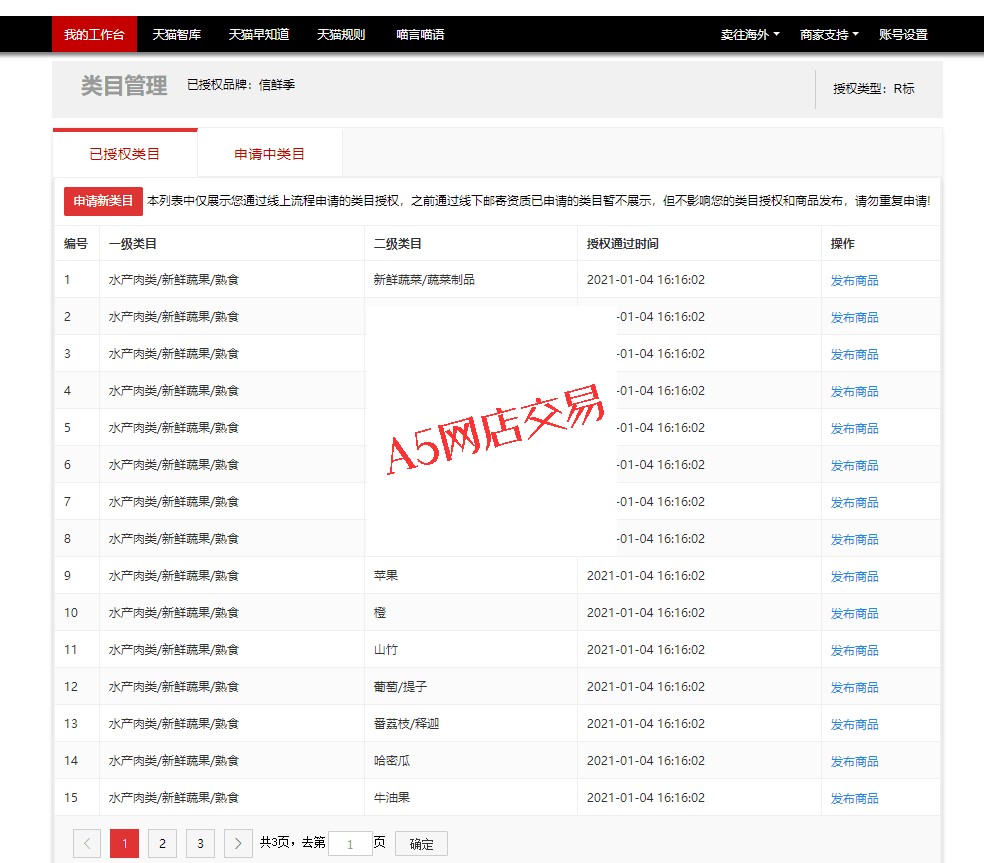The image size is (984, 863).
Task: Open 我的工作台 in the navigation bar
Action: pos(94,35)
